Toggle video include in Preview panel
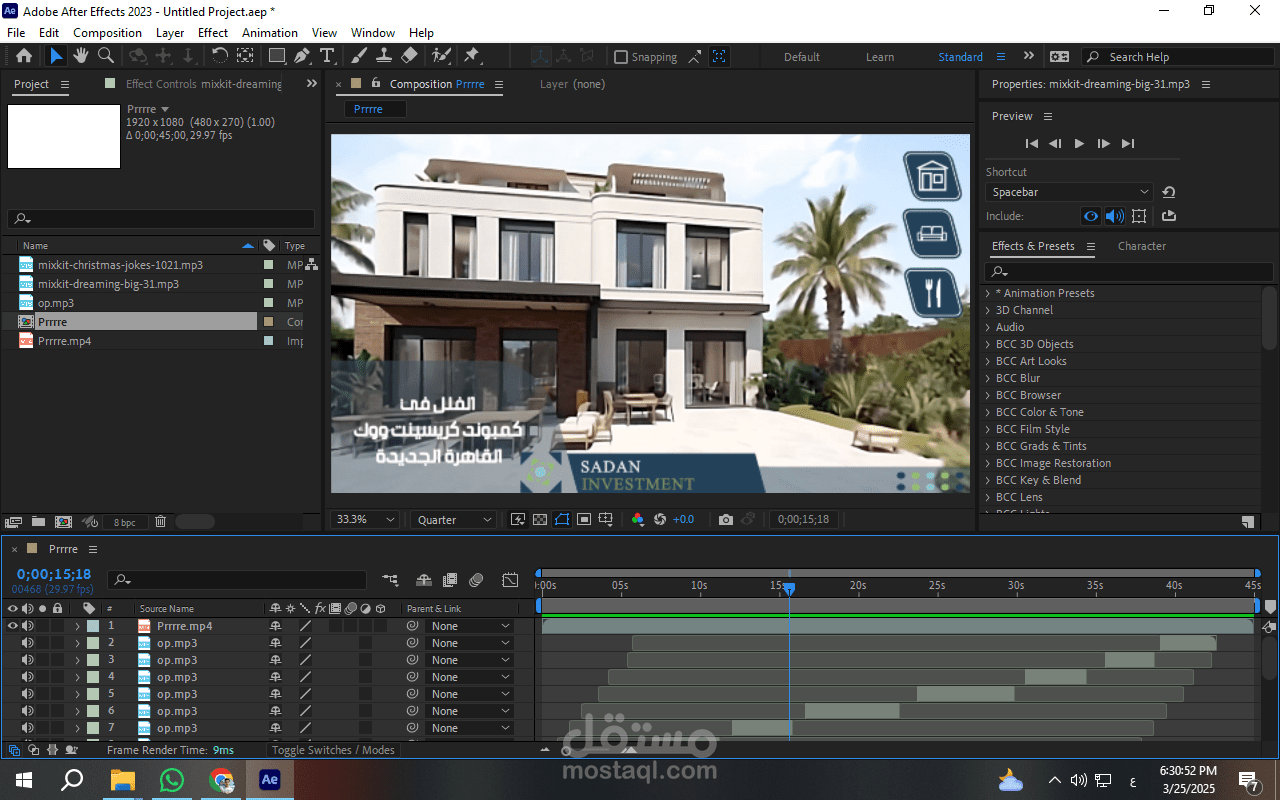The image size is (1280, 800). (1091, 216)
